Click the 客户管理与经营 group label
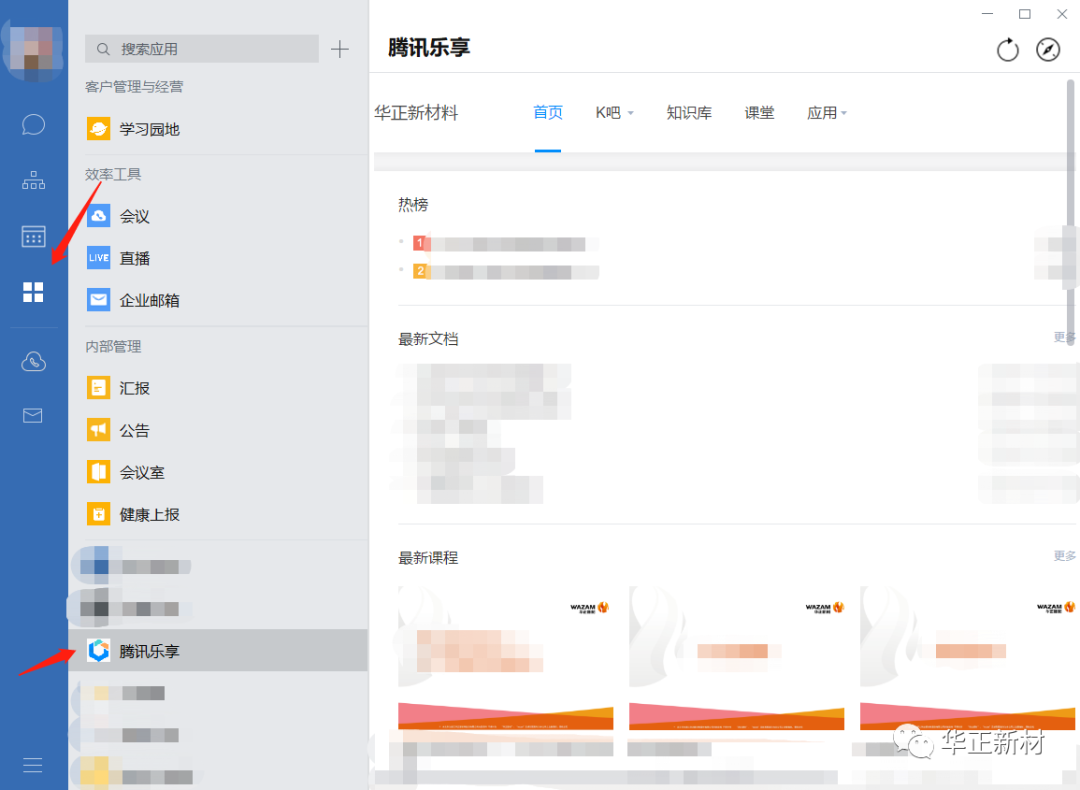The image size is (1080, 790). point(134,87)
